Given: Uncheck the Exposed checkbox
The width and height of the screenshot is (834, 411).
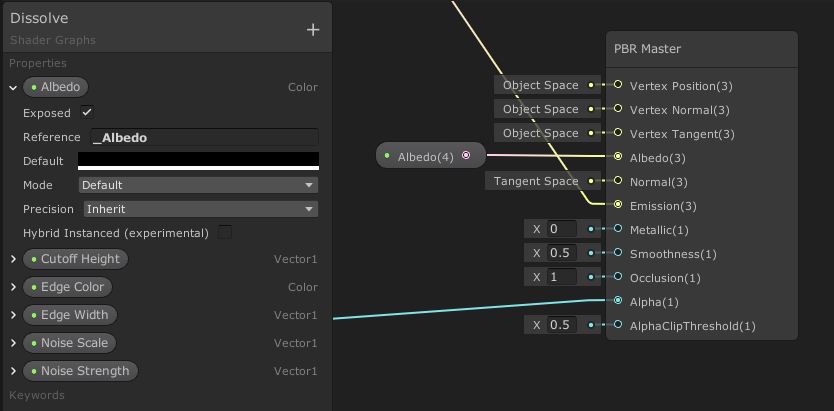Looking at the screenshot, I should pyautogui.click(x=87, y=113).
